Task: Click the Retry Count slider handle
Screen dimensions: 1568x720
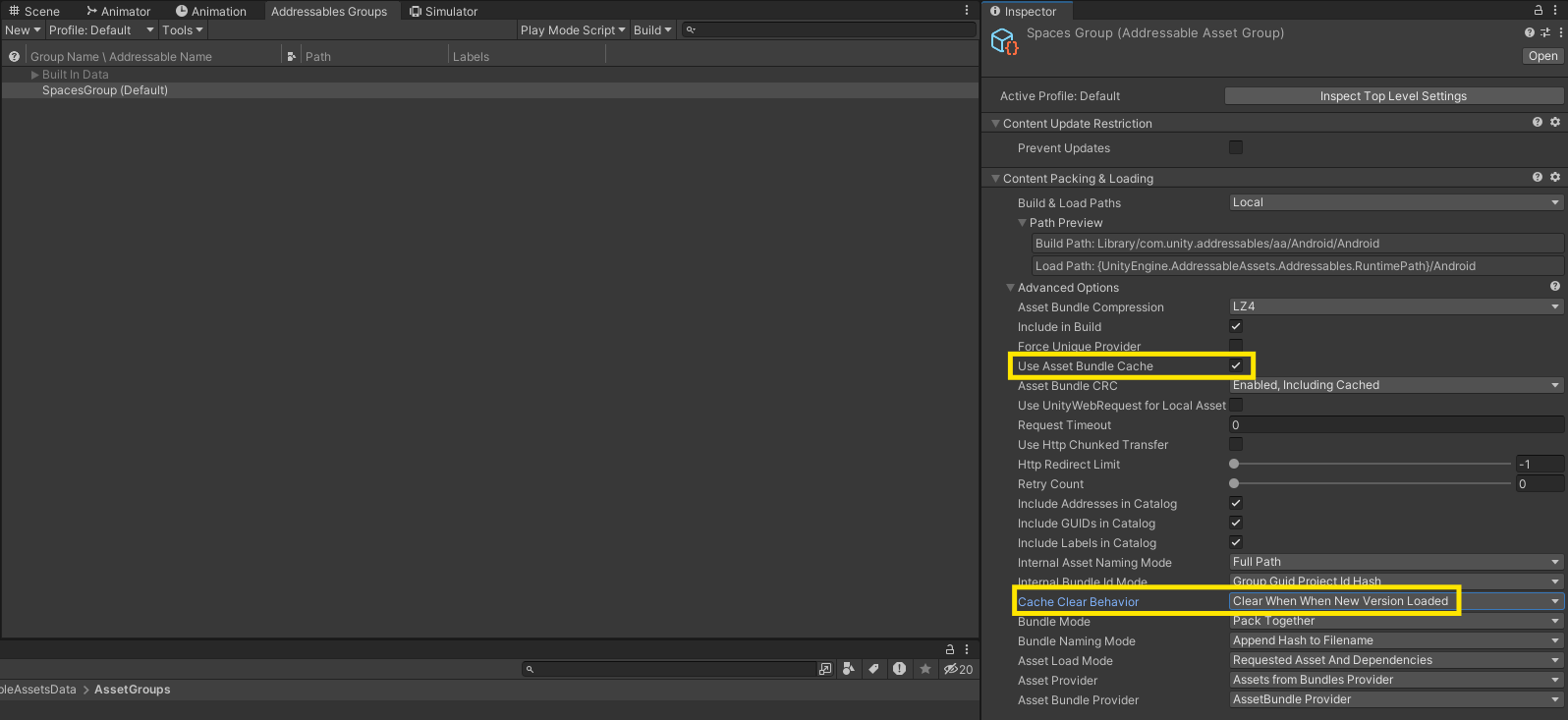Action: click(x=1234, y=483)
